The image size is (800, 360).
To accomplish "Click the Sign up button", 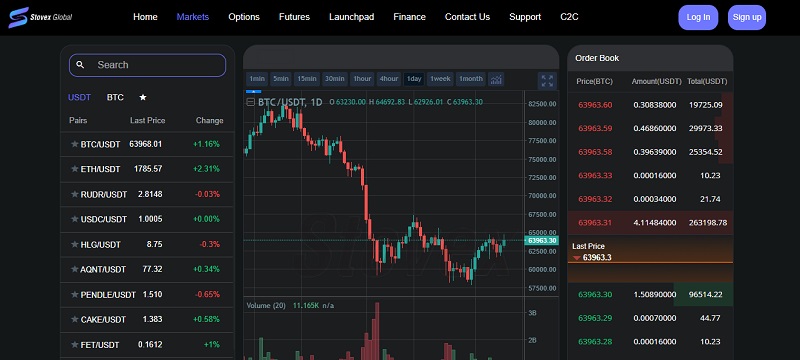I will click(747, 17).
